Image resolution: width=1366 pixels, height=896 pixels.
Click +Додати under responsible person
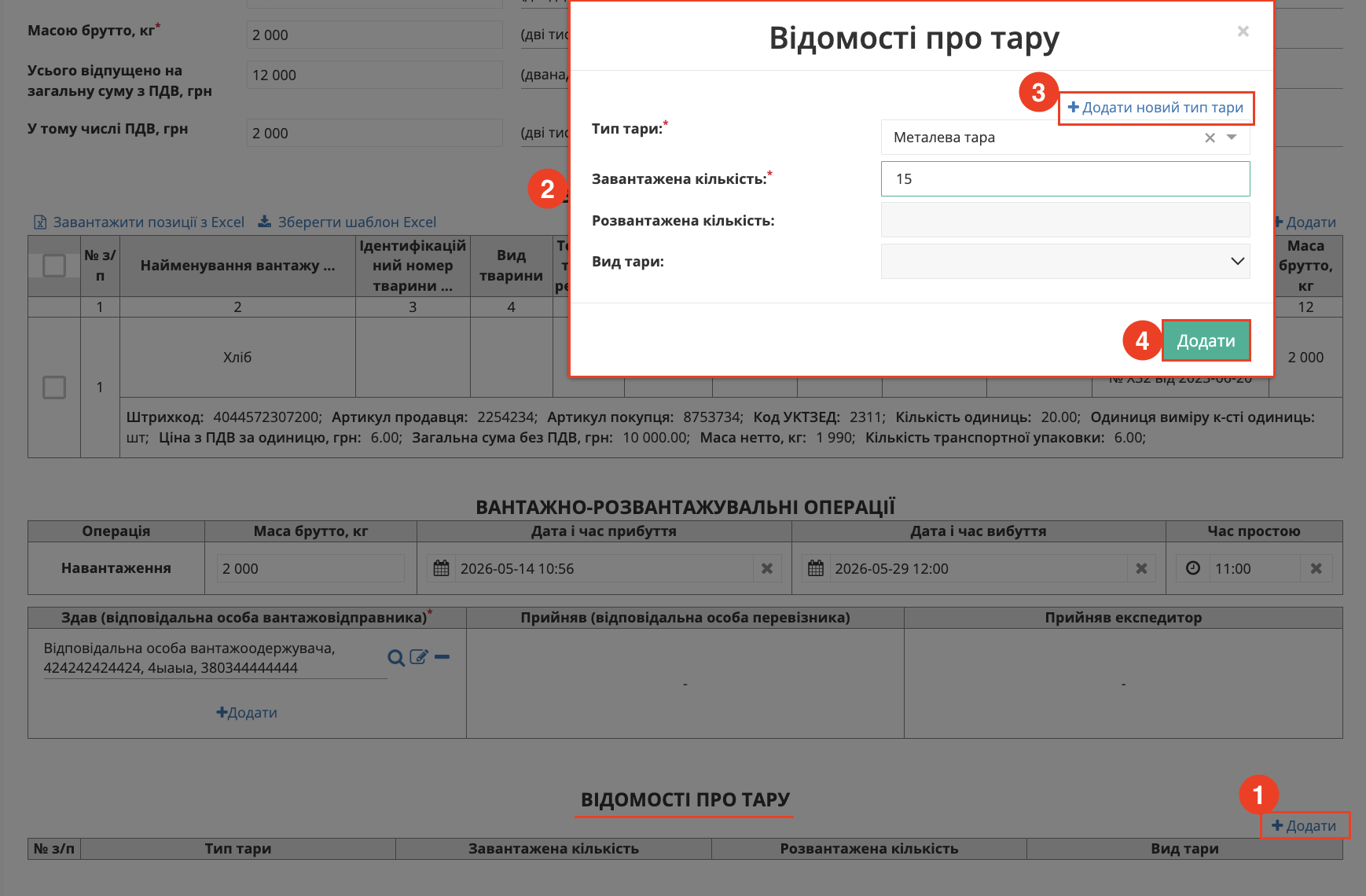(x=247, y=713)
